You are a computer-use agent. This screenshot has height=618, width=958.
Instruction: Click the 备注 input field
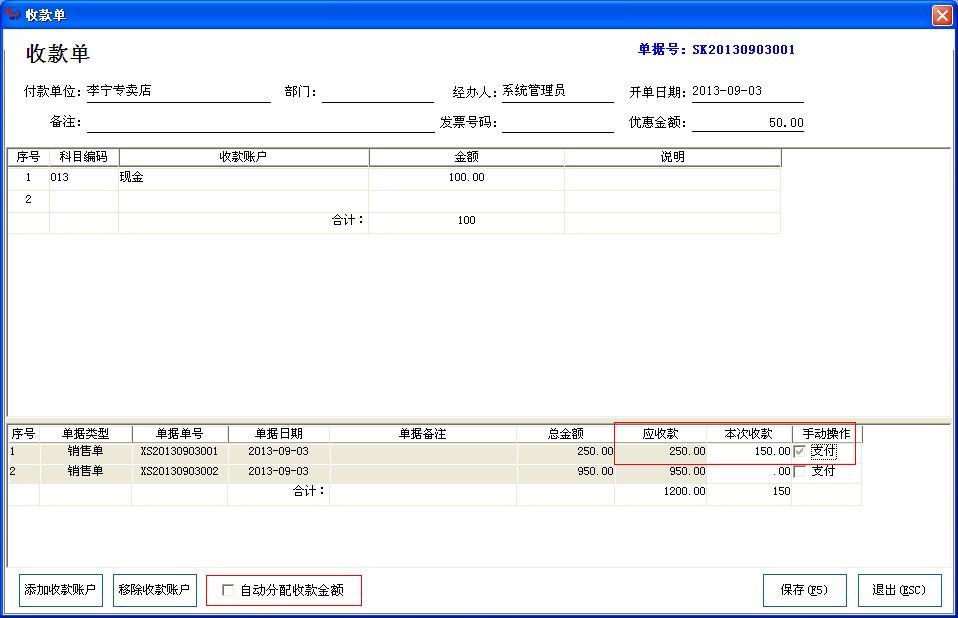click(261, 122)
